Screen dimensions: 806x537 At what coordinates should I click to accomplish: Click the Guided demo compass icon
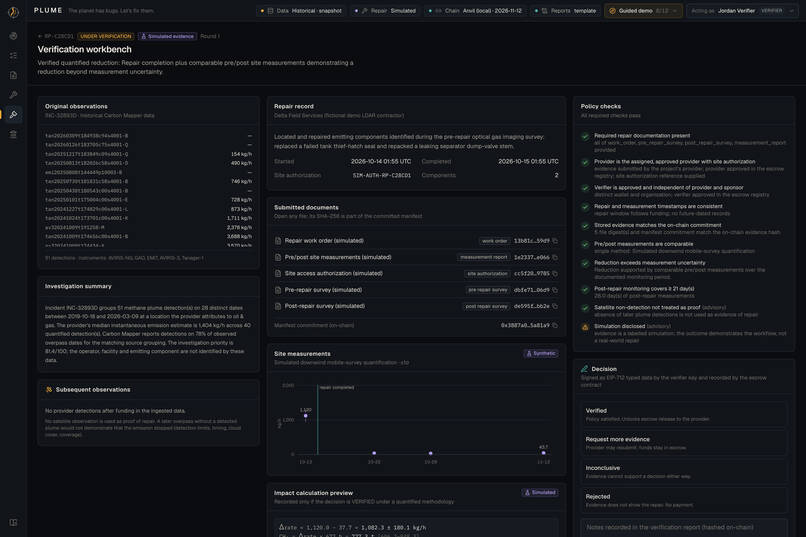(612, 11)
